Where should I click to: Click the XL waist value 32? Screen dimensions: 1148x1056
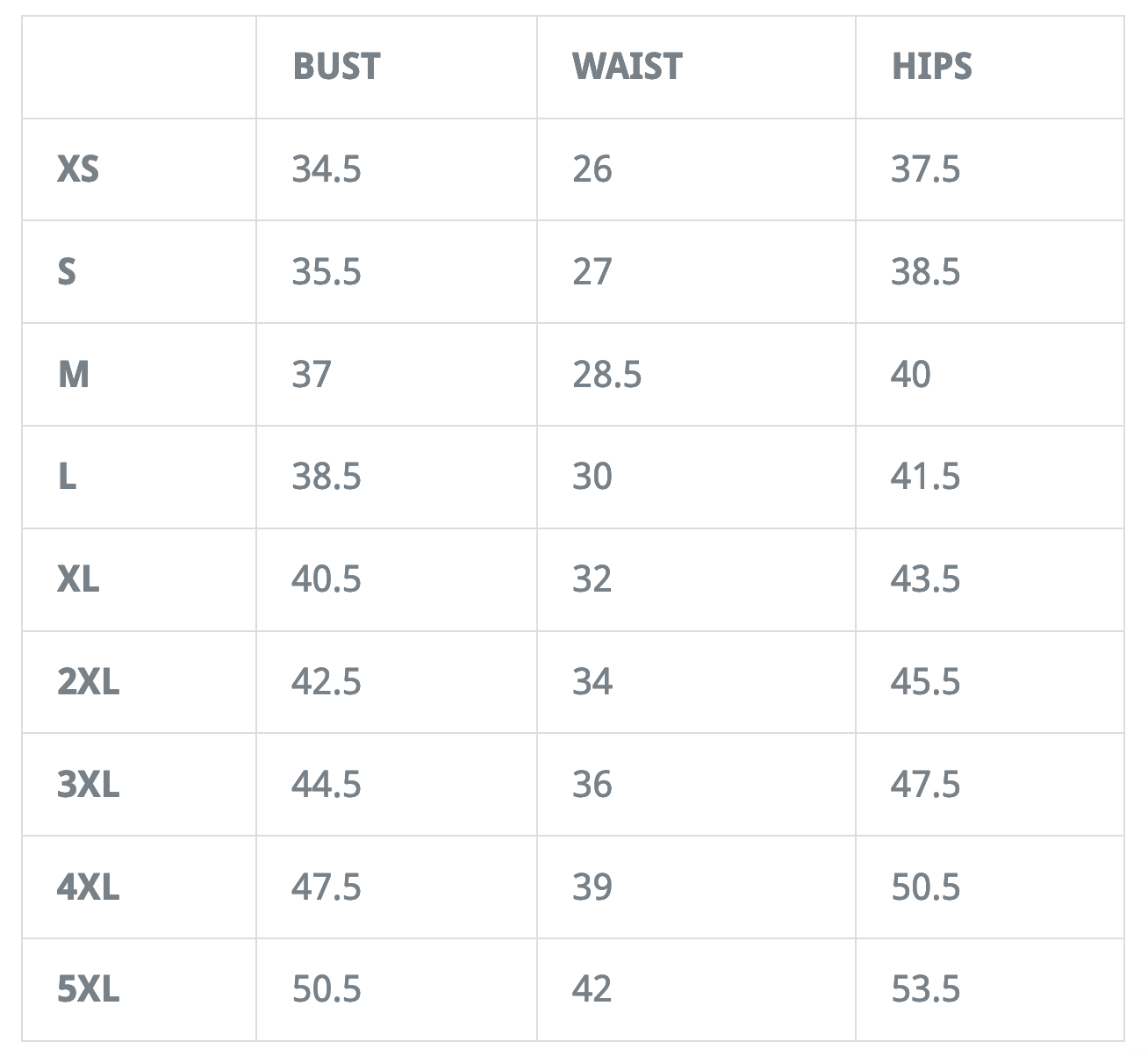pos(592,579)
